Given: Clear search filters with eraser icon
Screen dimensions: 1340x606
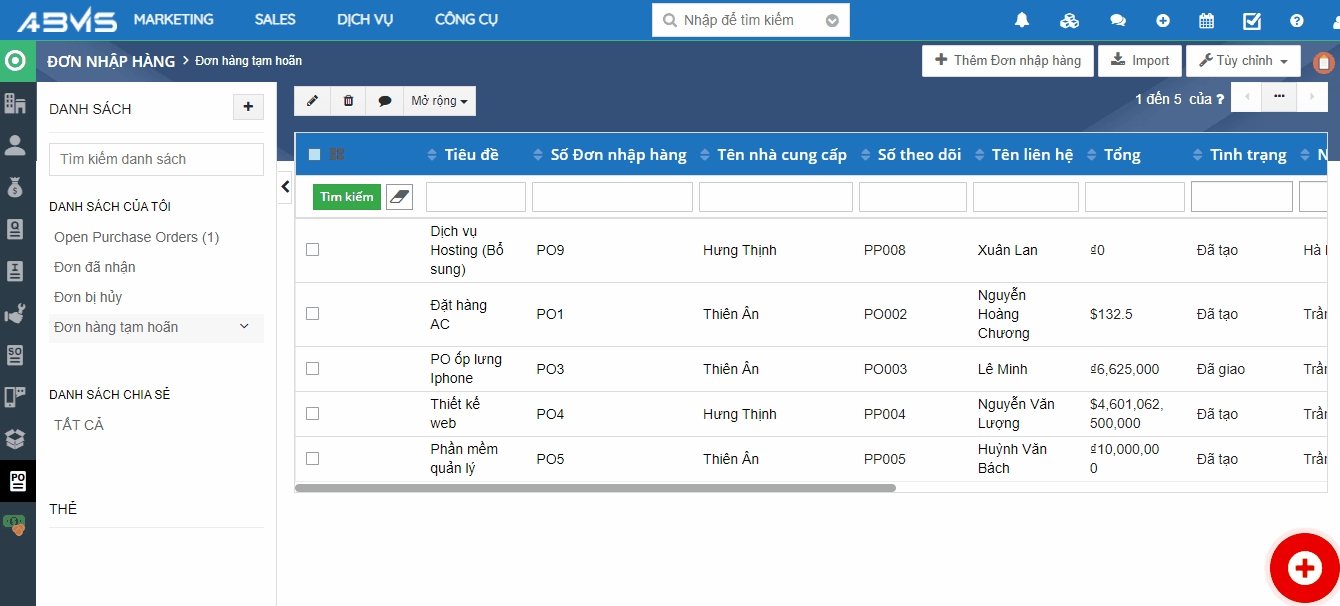Looking at the screenshot, I should 399,197.
